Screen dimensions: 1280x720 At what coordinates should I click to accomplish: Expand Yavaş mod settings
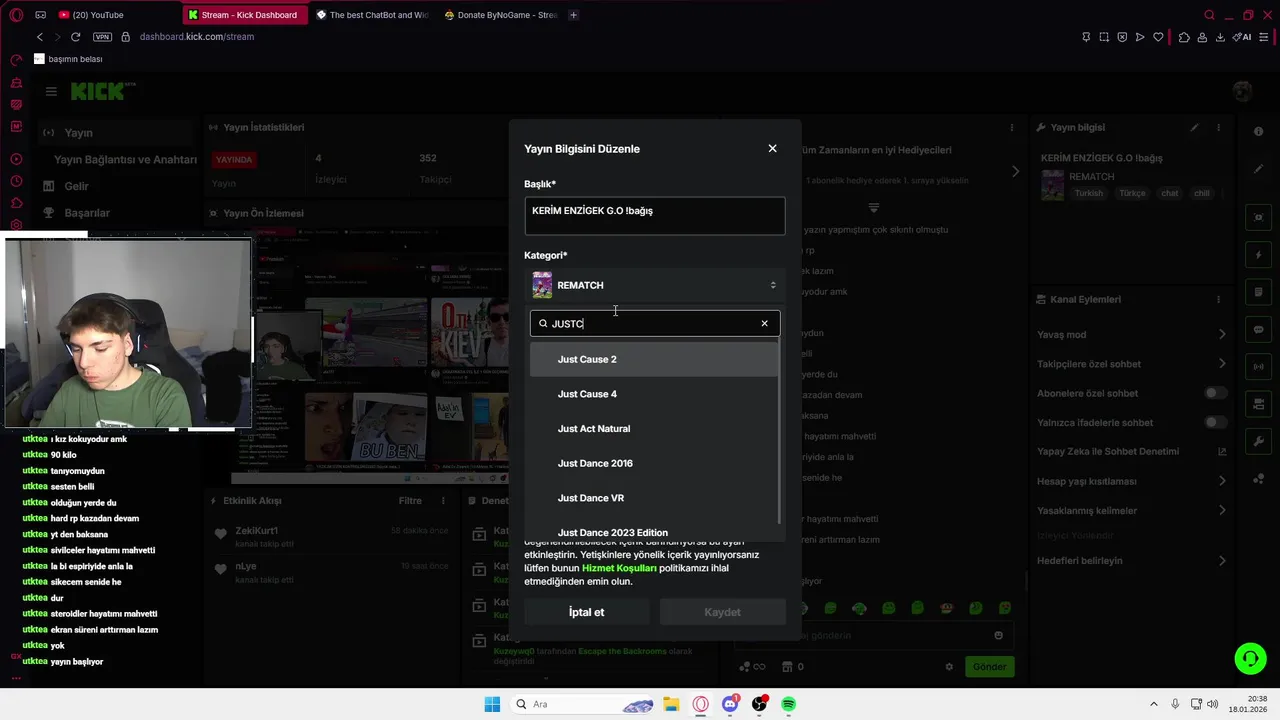1221,334
